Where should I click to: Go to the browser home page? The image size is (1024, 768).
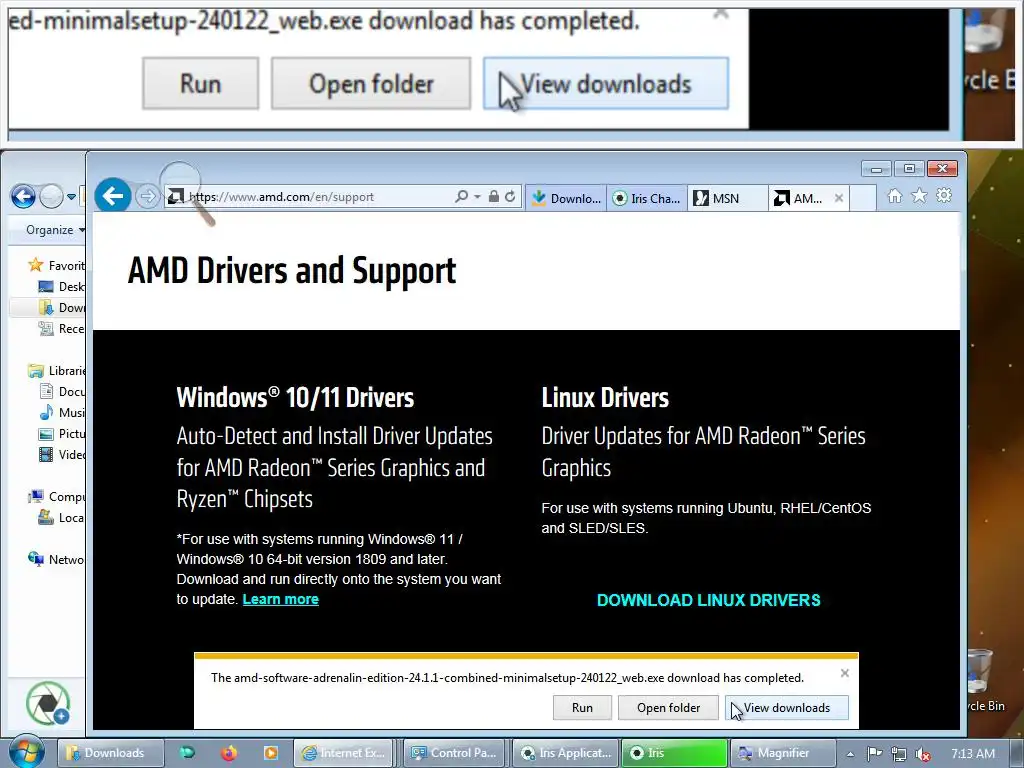(895, 196)
